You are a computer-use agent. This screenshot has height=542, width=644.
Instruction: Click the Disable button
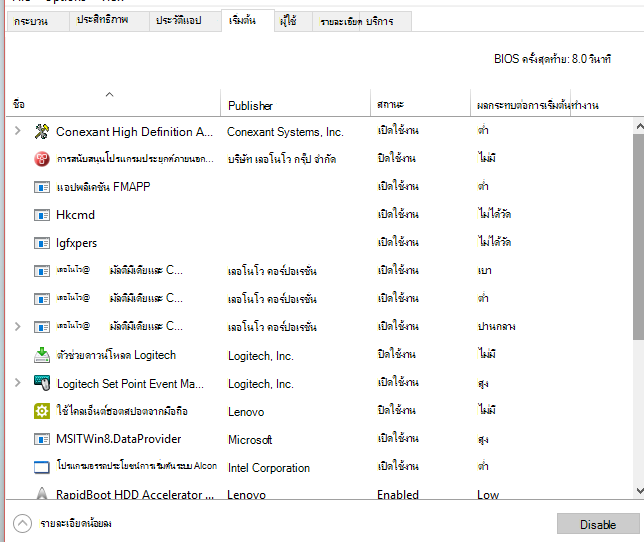[598, 524]
